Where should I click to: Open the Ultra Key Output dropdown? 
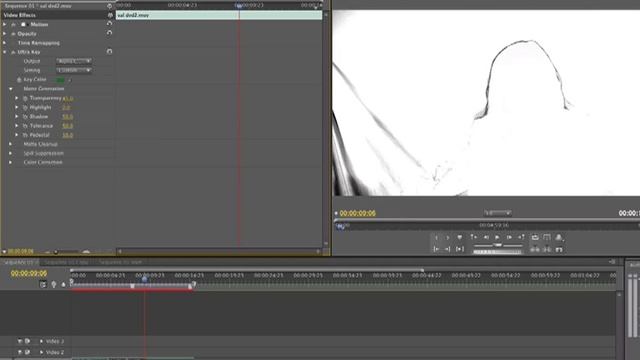point(73,61)
